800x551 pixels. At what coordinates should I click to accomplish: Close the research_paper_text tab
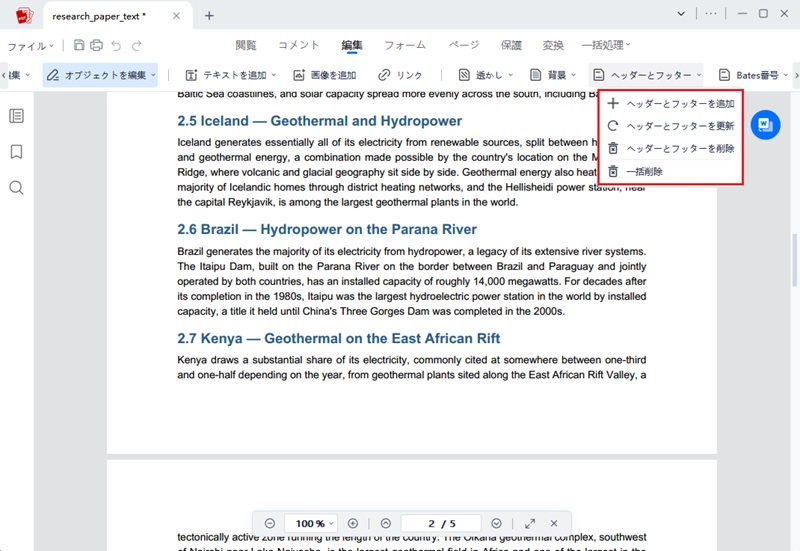[177, 16]
